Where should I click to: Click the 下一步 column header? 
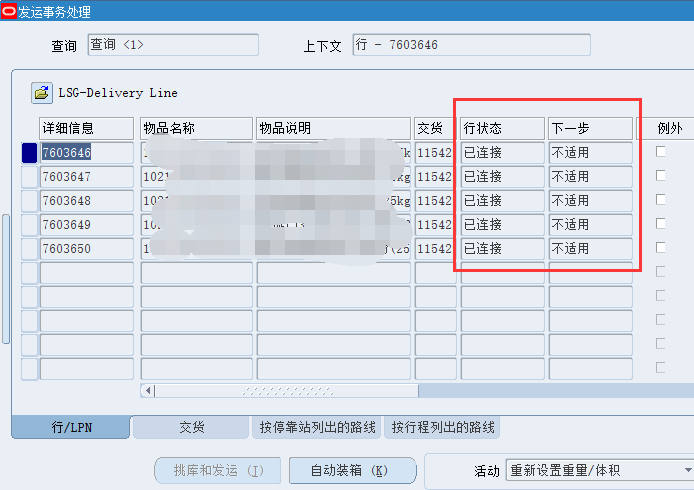[x=590, y=128]
